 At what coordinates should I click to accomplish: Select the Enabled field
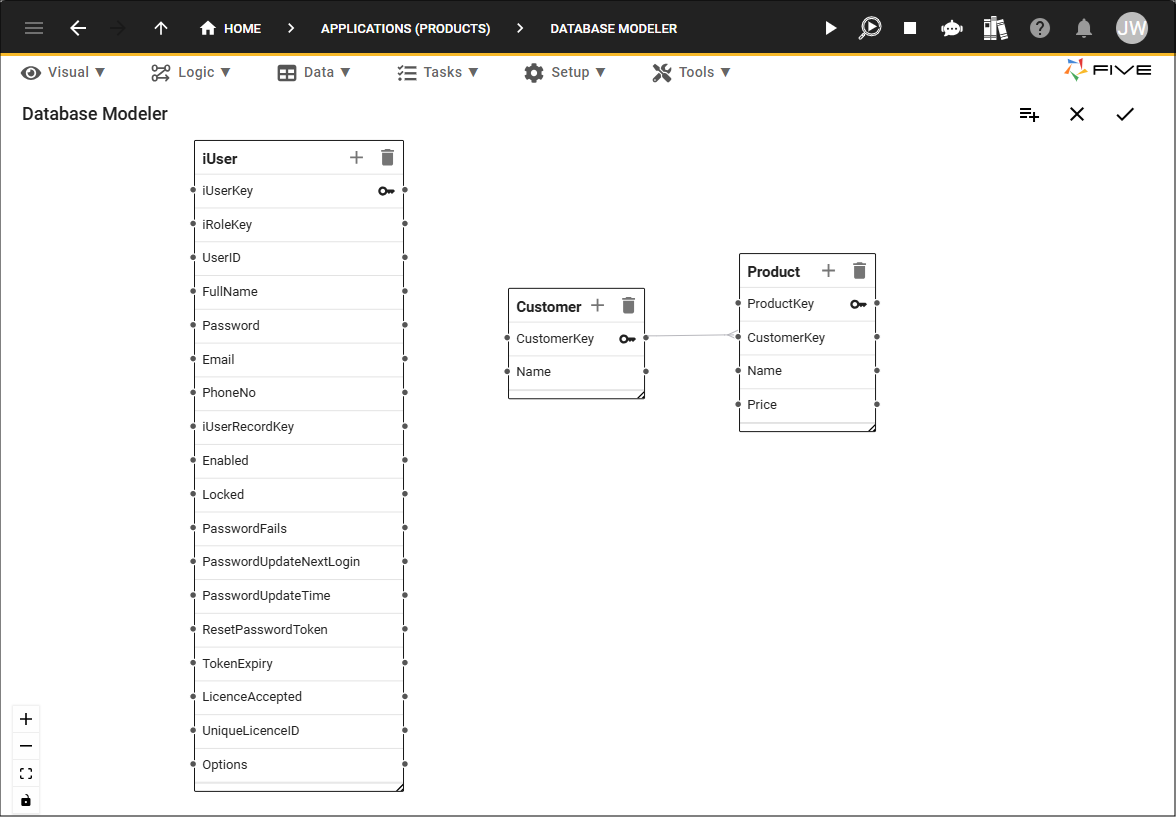pyautogui.click(x=299, y=461)
